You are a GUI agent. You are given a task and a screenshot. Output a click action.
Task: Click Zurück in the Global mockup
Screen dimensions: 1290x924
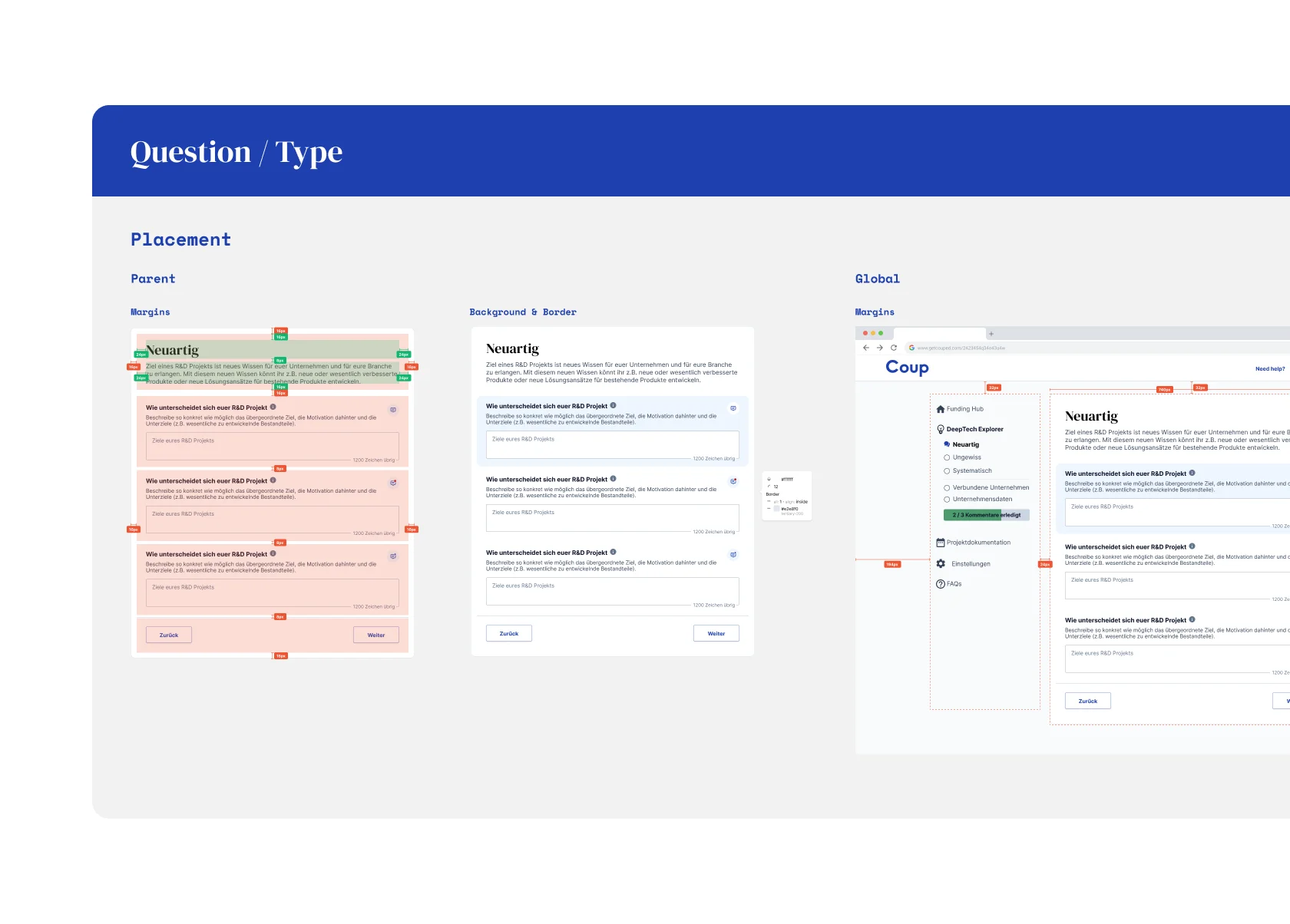coord(1088,701)
